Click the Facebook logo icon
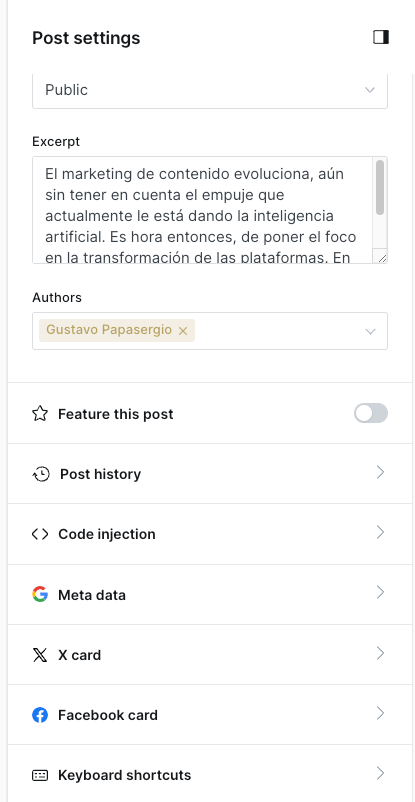Image resolution: width=415 pixels, height=802 pixels. tap(40, 715)
